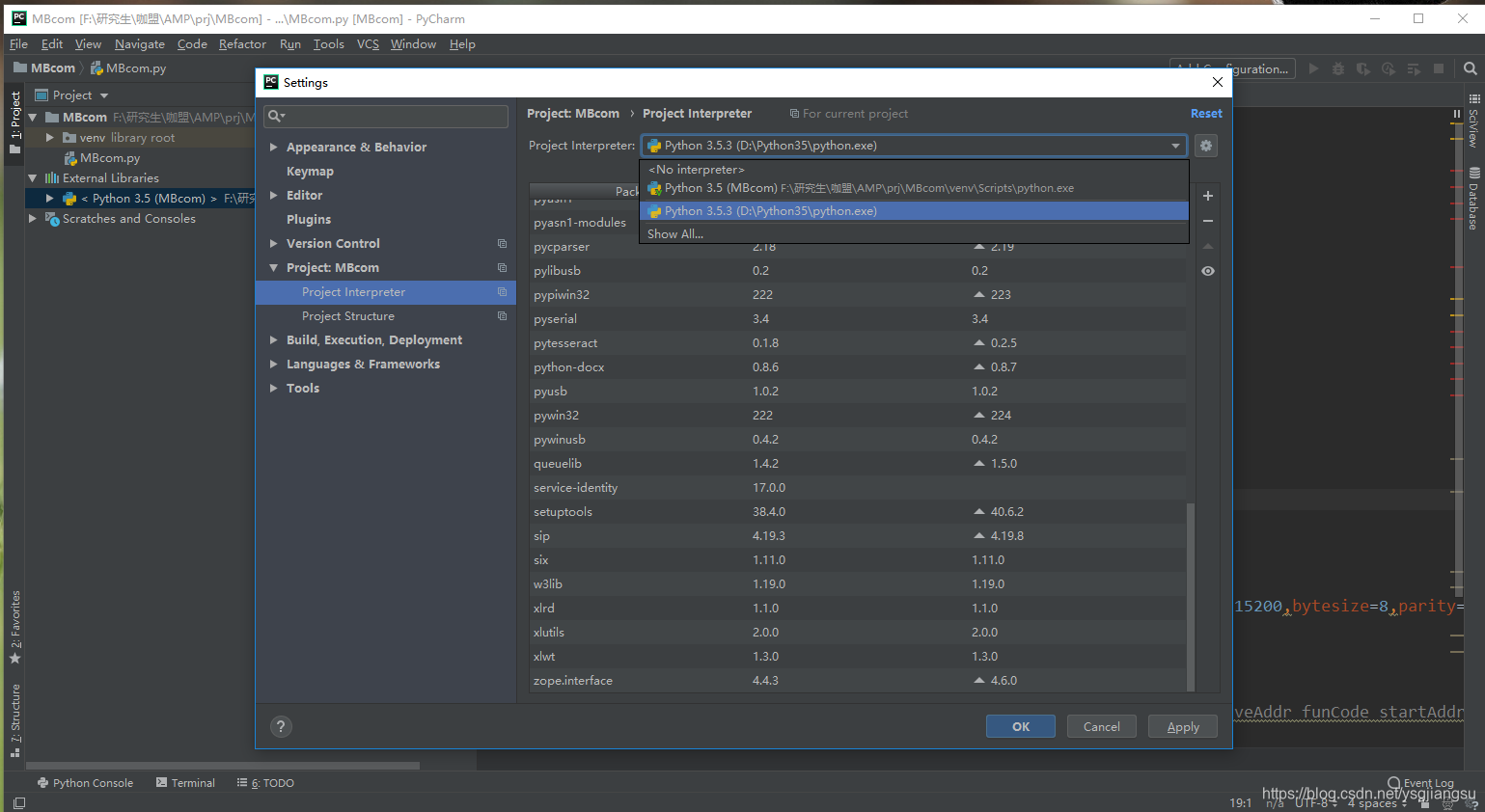
Task: Click the tool windows toggle icon bottom-left
Action: coord(18,802)
